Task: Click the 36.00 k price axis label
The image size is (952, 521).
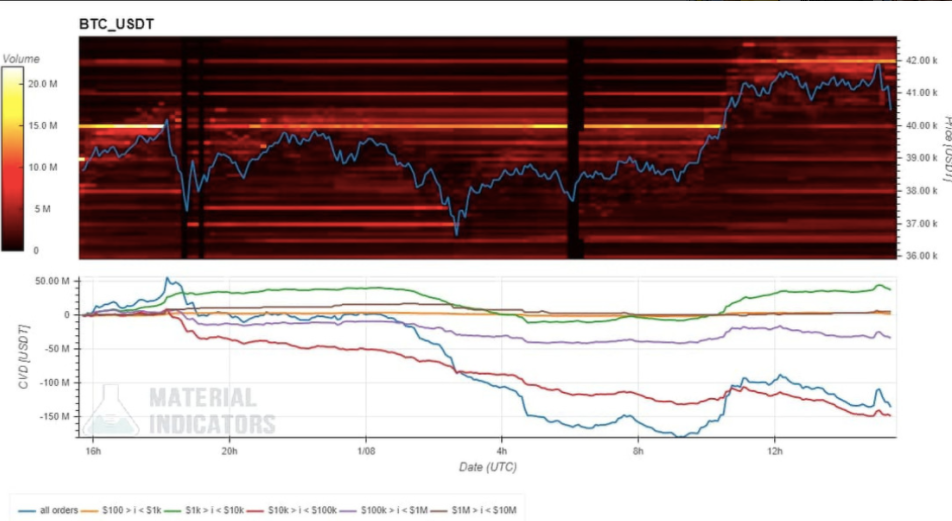Action: coord(920,256)
